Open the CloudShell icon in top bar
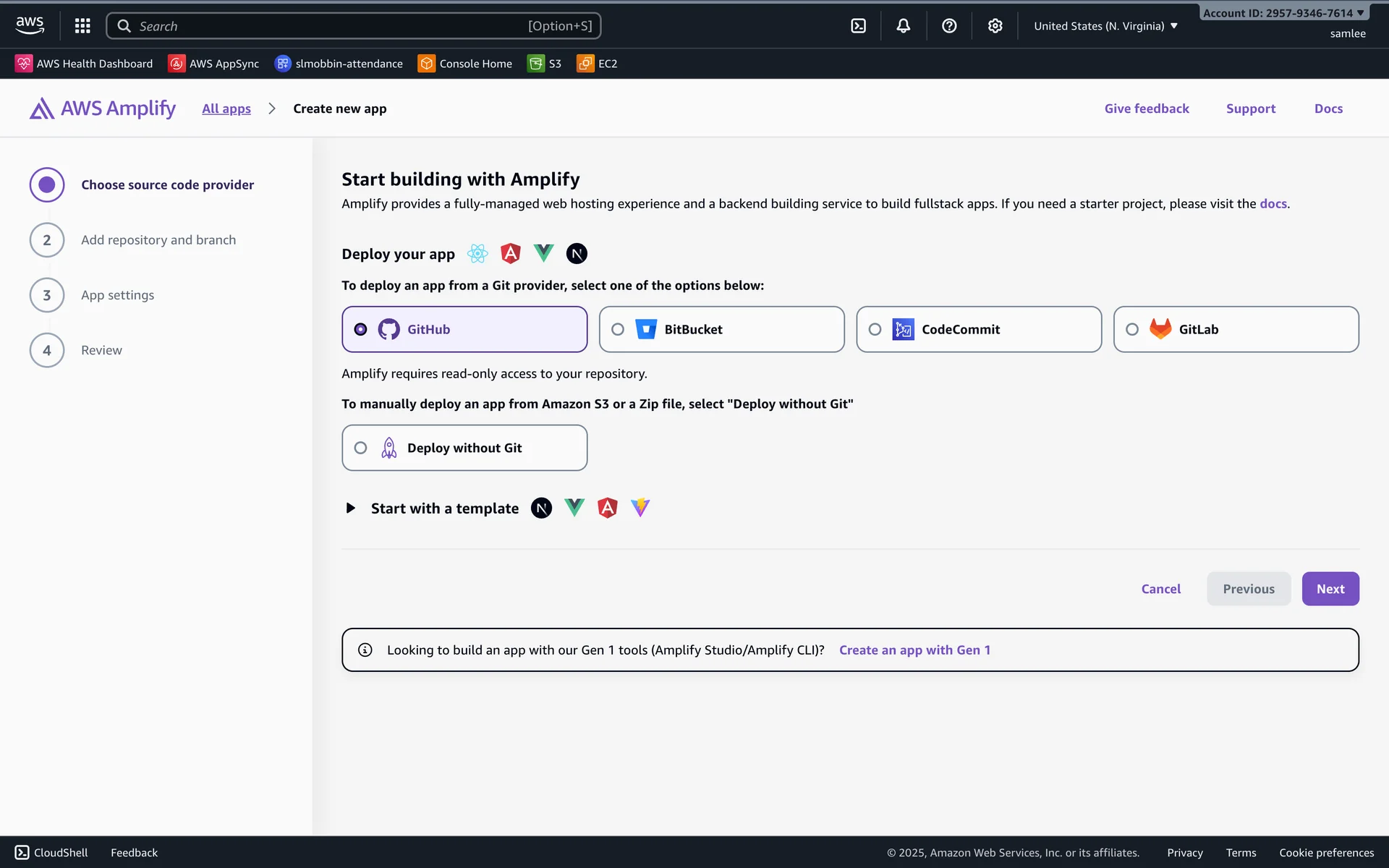This screenshot has width=1389, height=868. (x=858, y=26)
